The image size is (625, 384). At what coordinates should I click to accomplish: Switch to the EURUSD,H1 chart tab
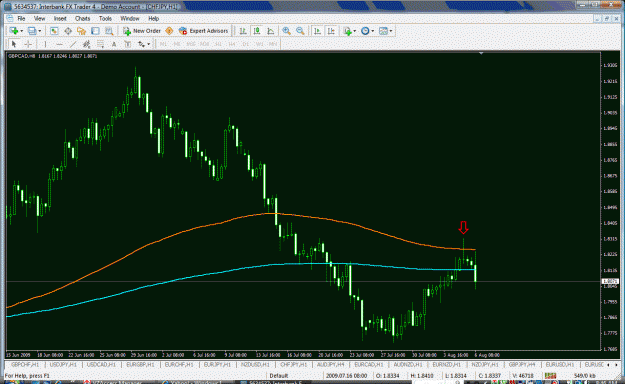coord(559,364)
